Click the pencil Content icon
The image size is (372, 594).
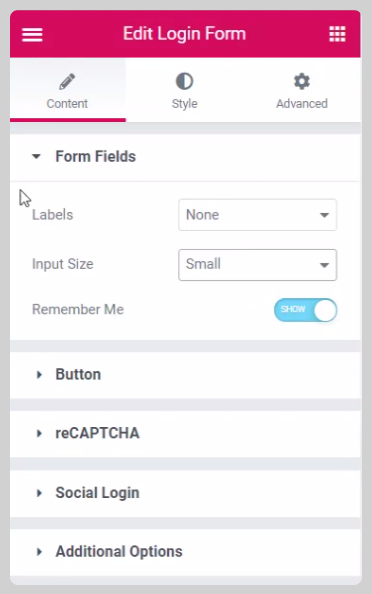click(67, 81)
